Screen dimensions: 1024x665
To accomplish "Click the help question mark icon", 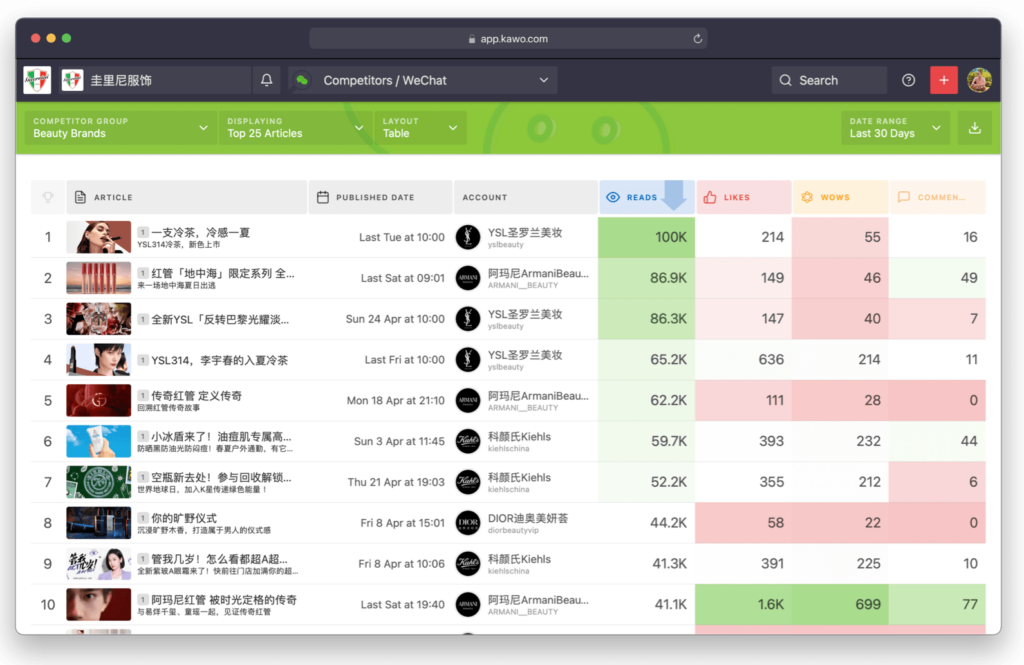I will pos(908,80).
